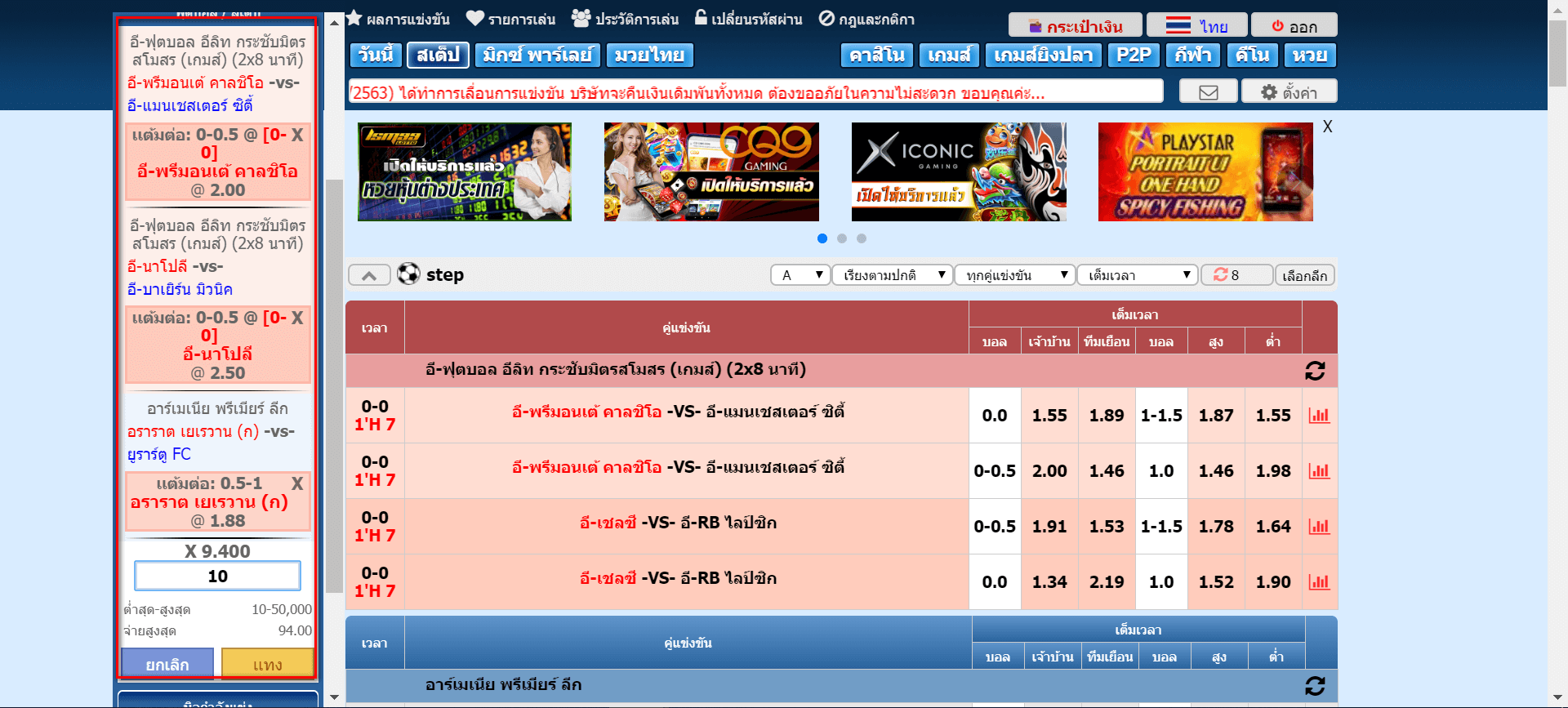Close the promotional banner carousel
This screenshot has height=708, width=1568.
[1327, 127]
